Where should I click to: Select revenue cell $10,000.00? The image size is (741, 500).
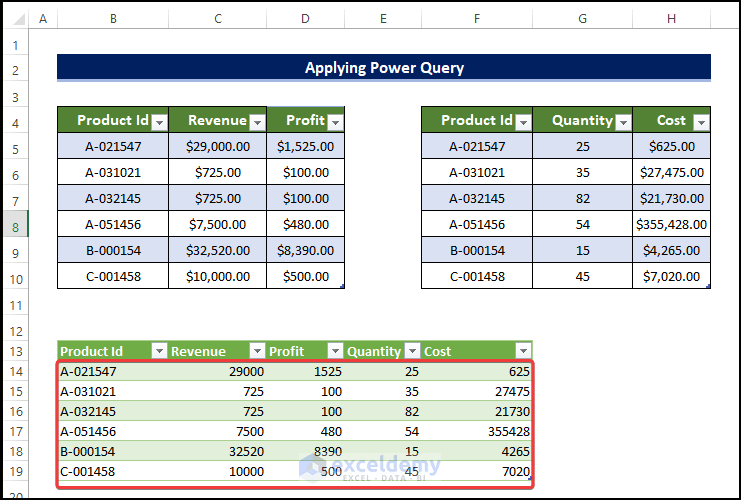tap(218, 276)
